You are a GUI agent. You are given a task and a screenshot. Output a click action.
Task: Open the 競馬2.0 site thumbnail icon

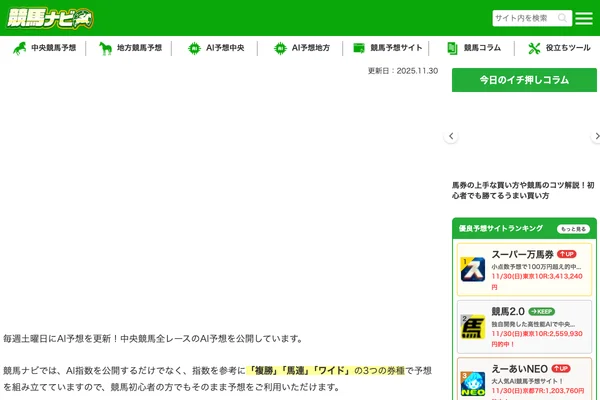[473, 327]
